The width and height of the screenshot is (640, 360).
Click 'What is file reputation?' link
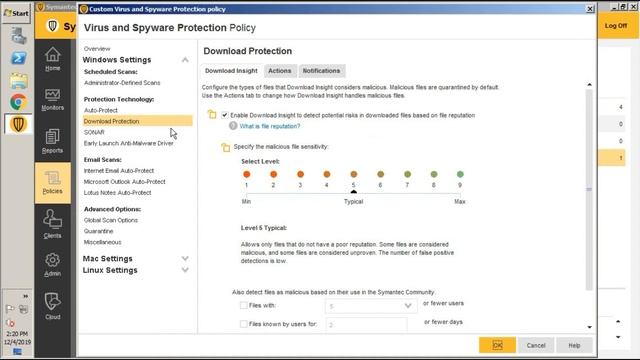270,126
